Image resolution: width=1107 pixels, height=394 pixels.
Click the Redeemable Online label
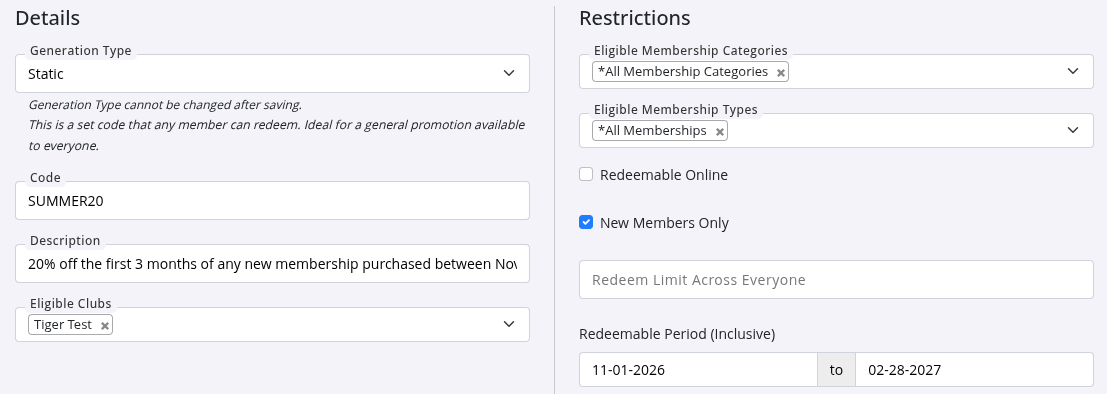(x=664, y=175)
